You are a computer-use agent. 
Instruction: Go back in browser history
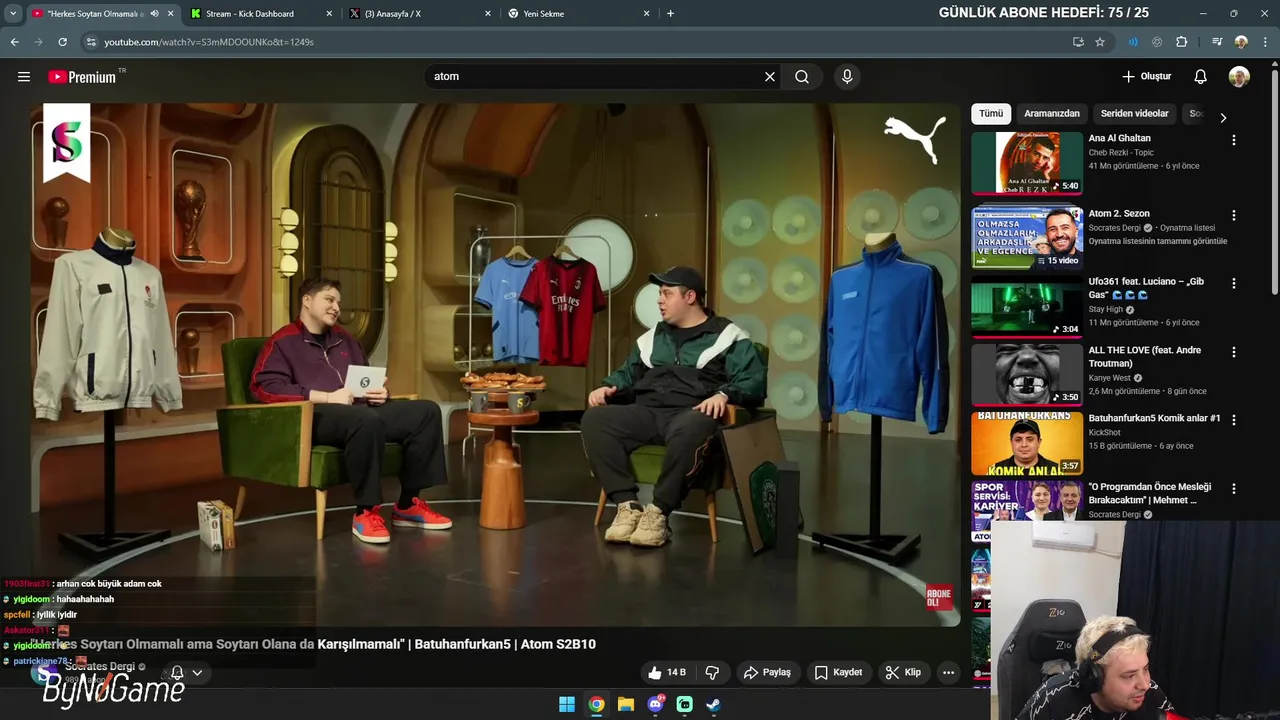(x=14, y=42)
